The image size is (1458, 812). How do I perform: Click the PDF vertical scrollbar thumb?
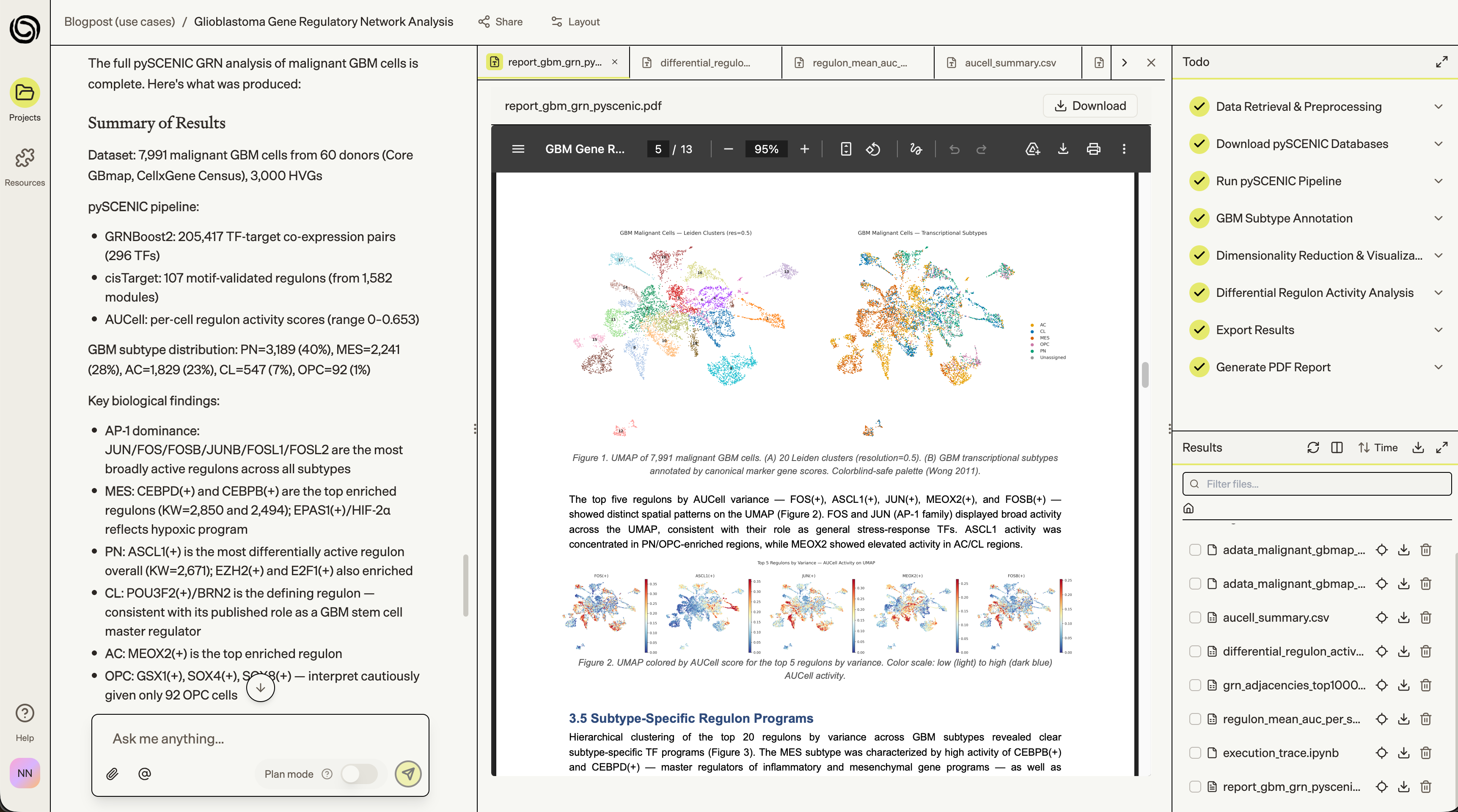click(1145, 375)
